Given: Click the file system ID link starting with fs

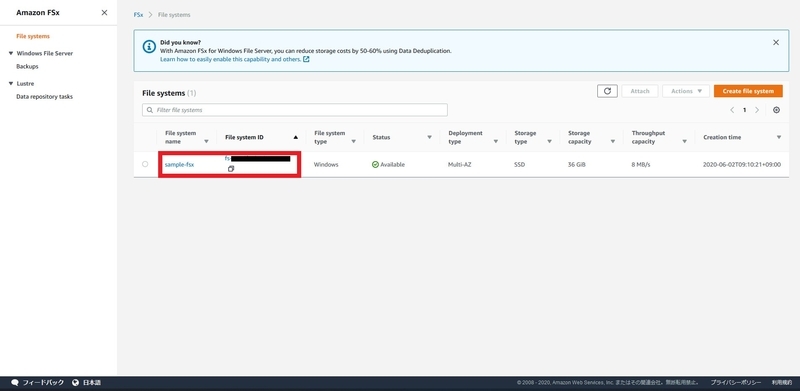Looking at the screenshot, I should point(258,159).
